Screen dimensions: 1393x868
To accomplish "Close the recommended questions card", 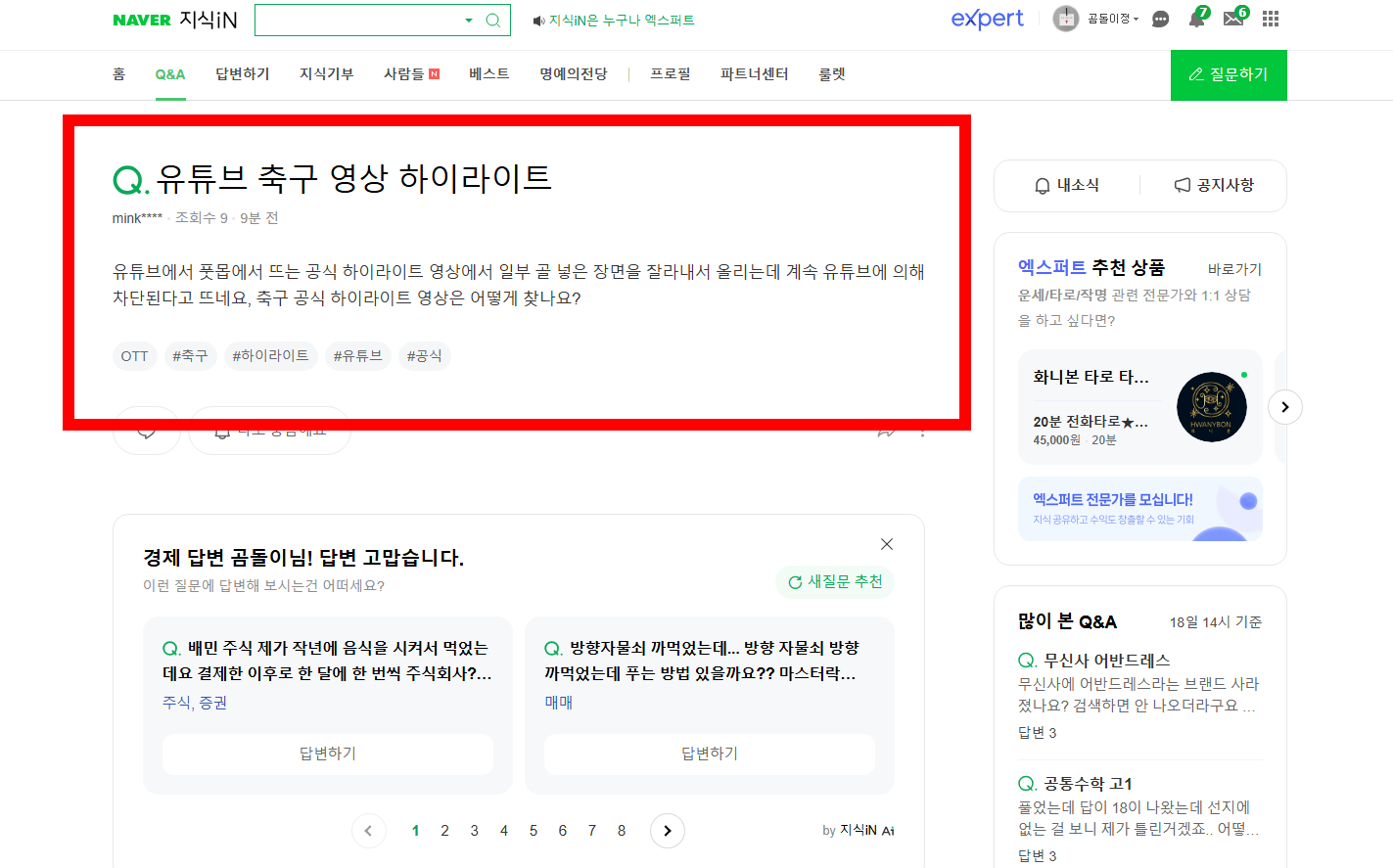I will tap(887, 544).
